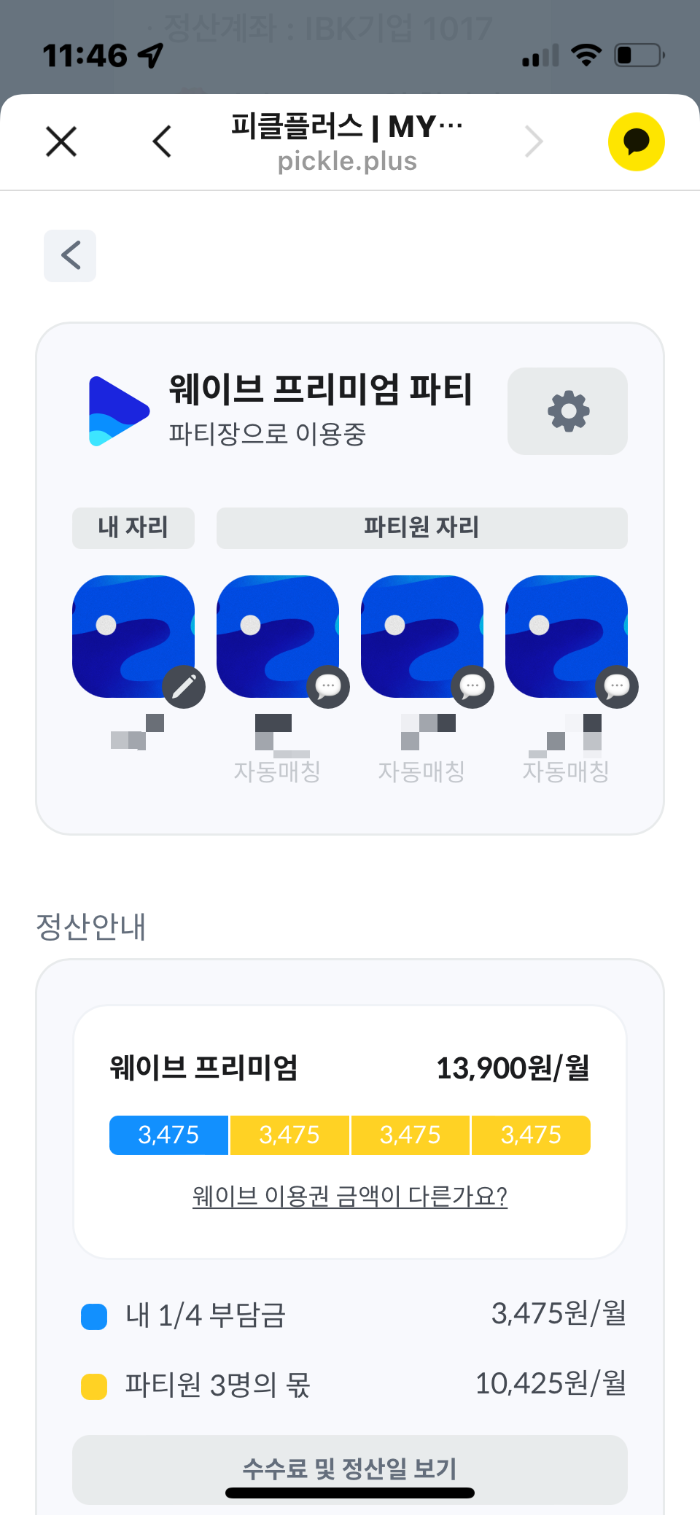Open the party settings gear icon

(x=567, y=411)
